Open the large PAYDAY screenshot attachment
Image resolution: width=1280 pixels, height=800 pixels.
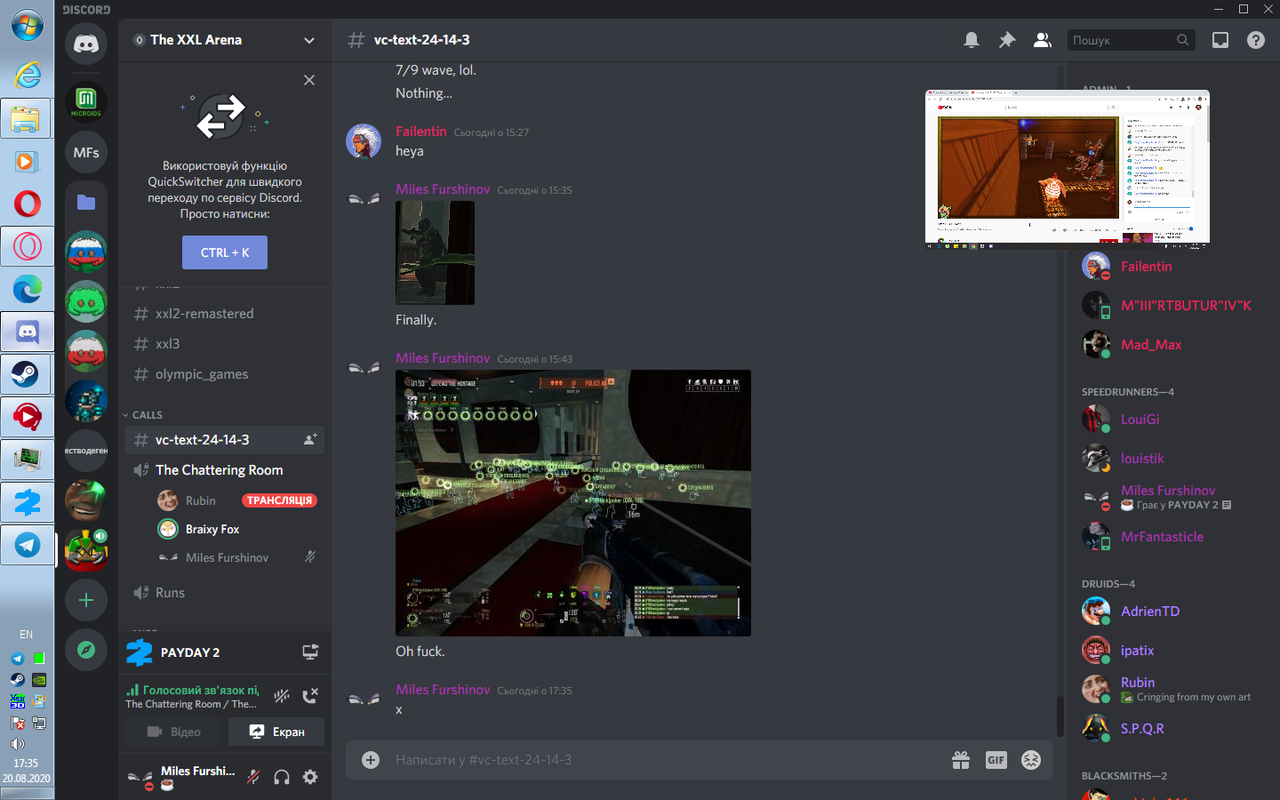tap(573, 503)
